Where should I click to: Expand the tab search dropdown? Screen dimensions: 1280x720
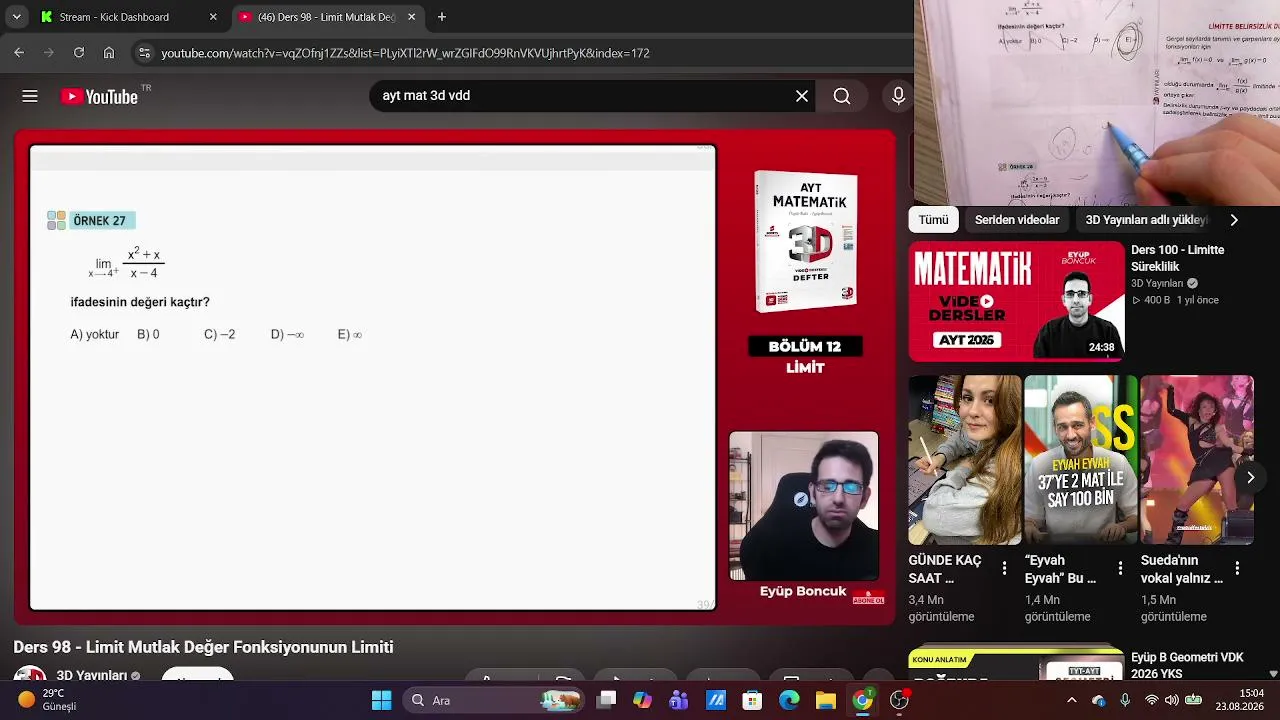click(16, 17)
